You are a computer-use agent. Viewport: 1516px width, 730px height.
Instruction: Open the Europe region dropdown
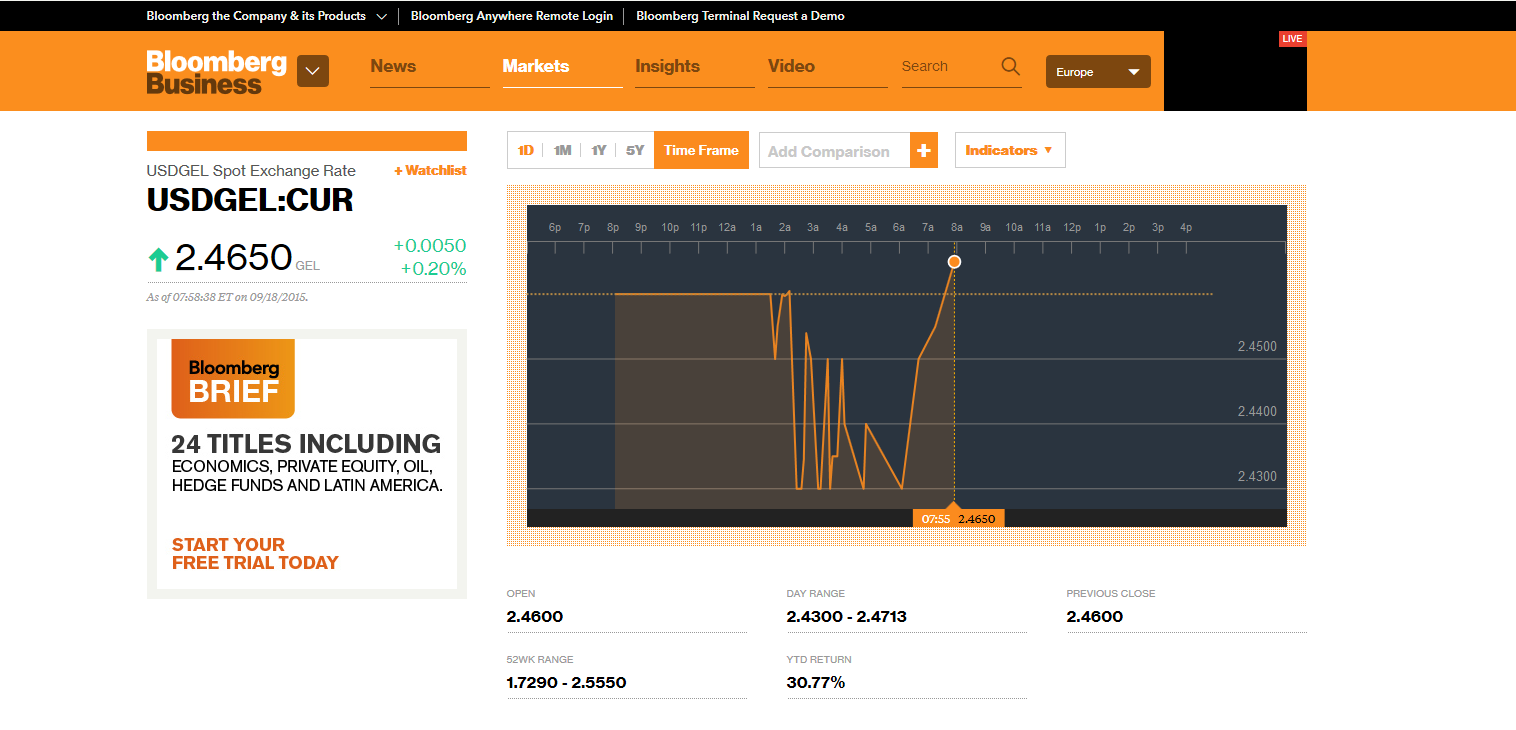click(x=1097, y=72)
